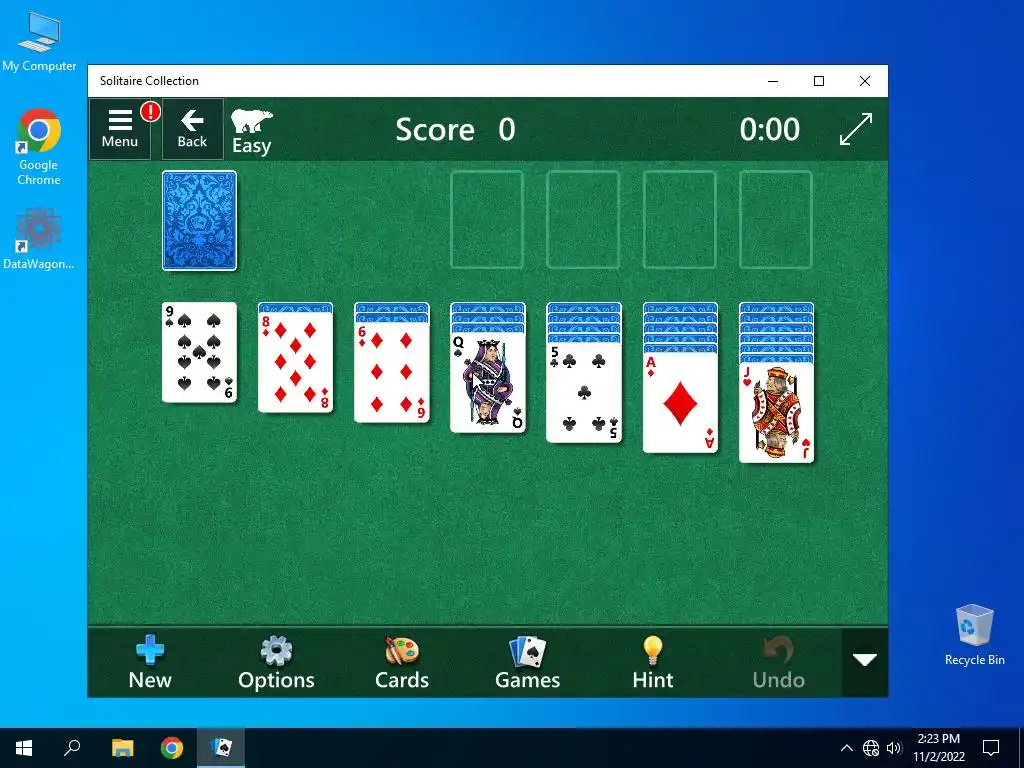The image size is (1024, 768).
Task: Click the 0:00 game timer
Action: click(769, 129)
